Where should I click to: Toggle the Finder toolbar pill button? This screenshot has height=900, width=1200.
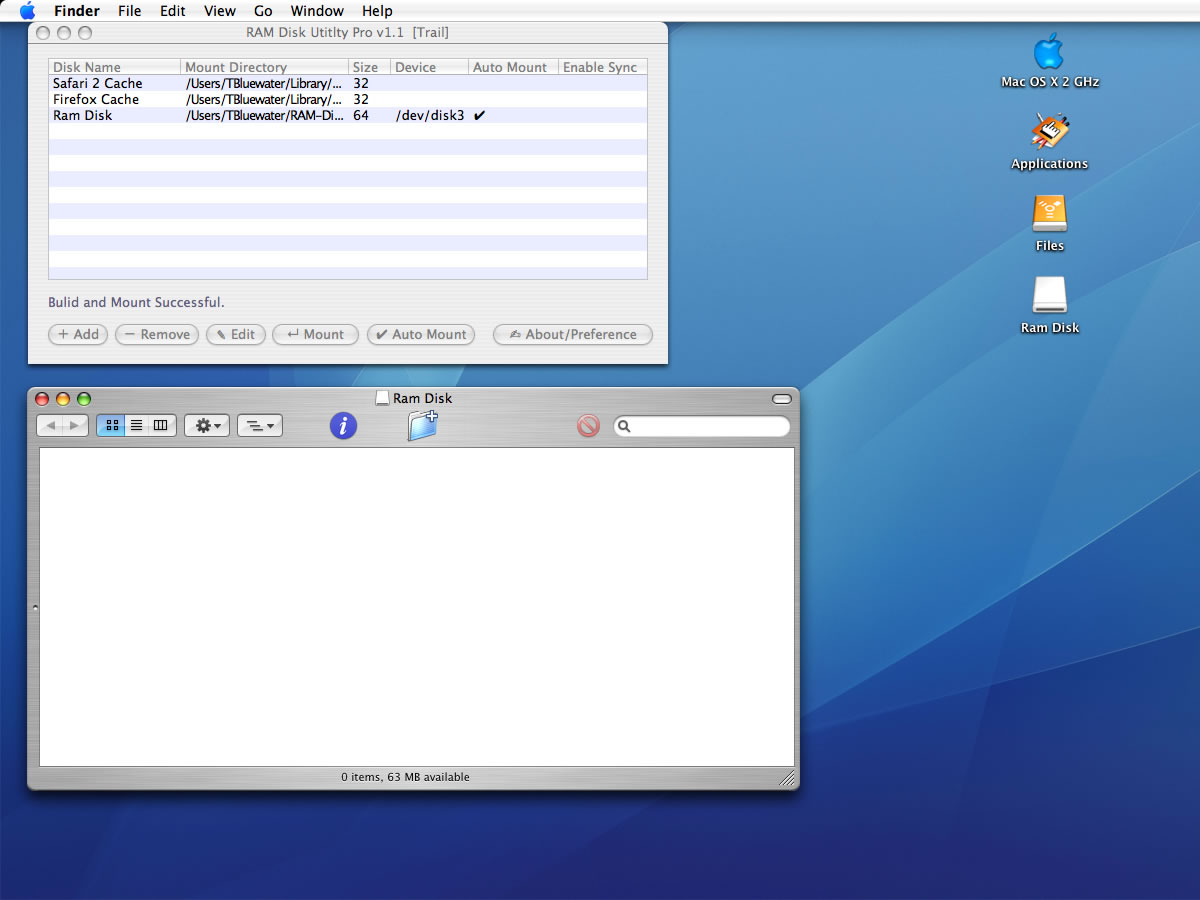[x=782, y=399]
